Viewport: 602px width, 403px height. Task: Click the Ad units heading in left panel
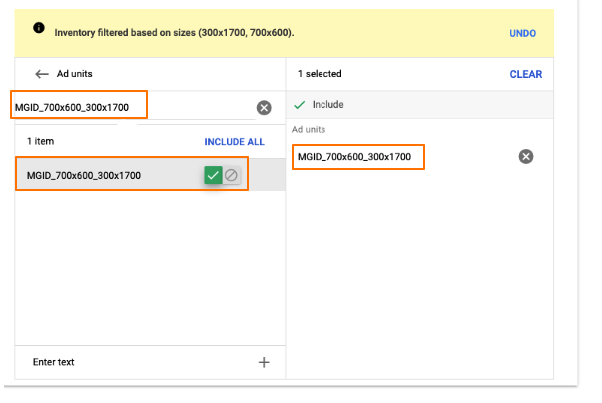click(x=73, y=74)
